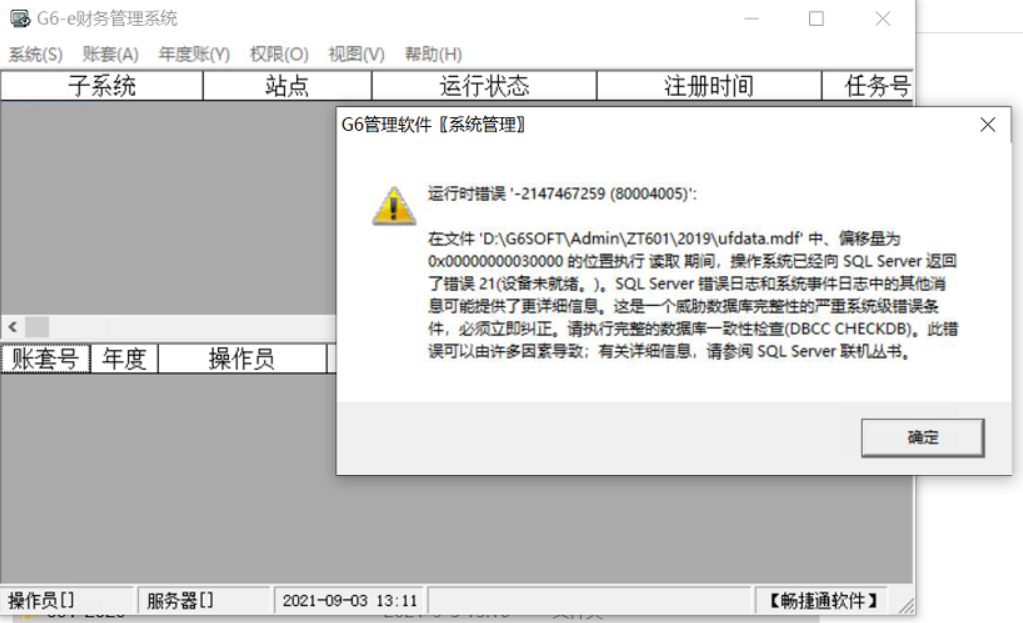Select the 年度 column header
Screen dimensions: 1023x623
(124, 359)
